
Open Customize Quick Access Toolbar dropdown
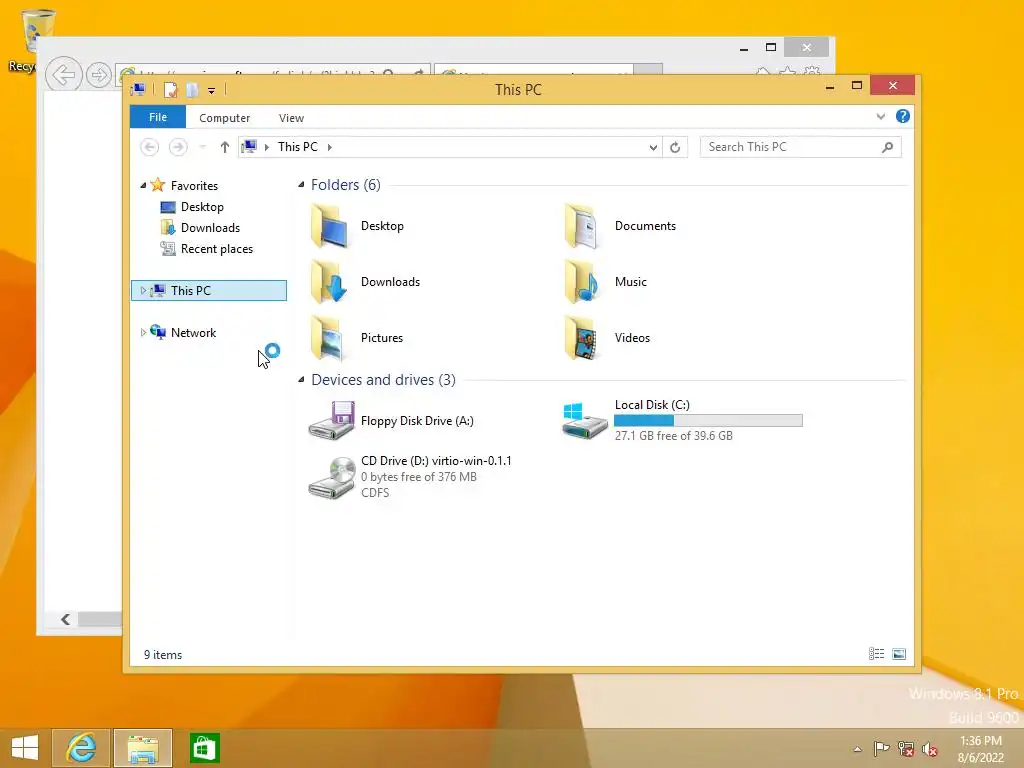tap(212, 91)
